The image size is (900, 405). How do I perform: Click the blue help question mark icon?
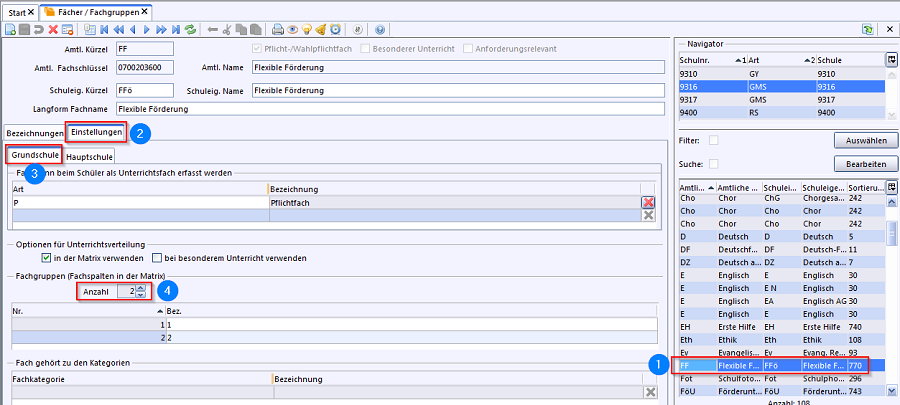(379, 29)
